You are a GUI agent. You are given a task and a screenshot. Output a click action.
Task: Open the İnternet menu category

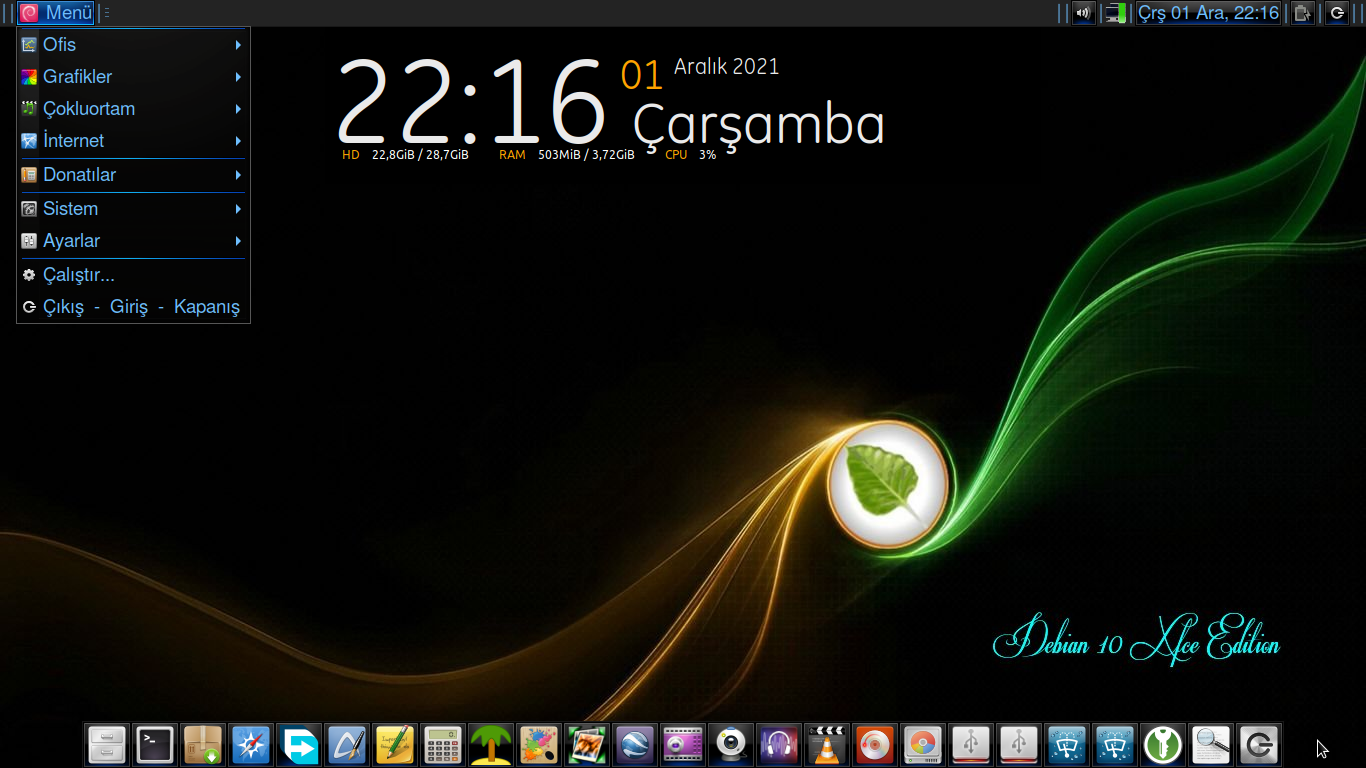(133, 141)
